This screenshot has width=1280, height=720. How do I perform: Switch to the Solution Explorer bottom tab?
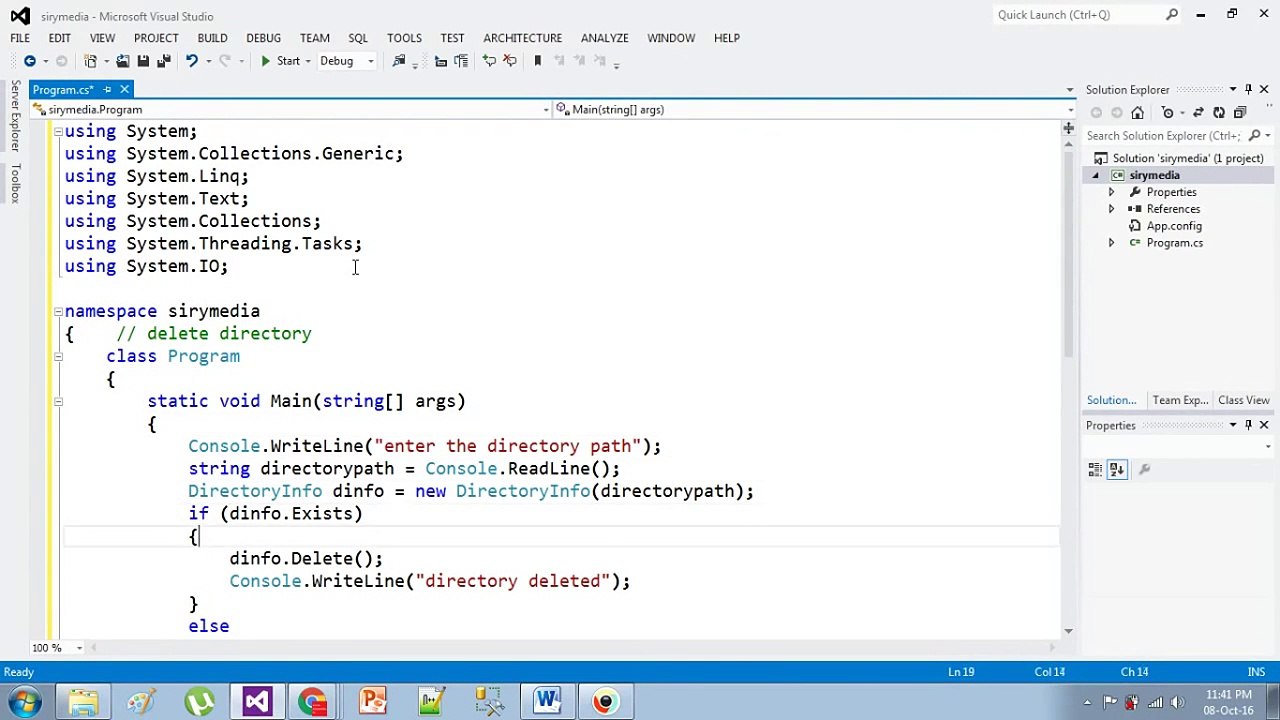[x=1112, y=400]
